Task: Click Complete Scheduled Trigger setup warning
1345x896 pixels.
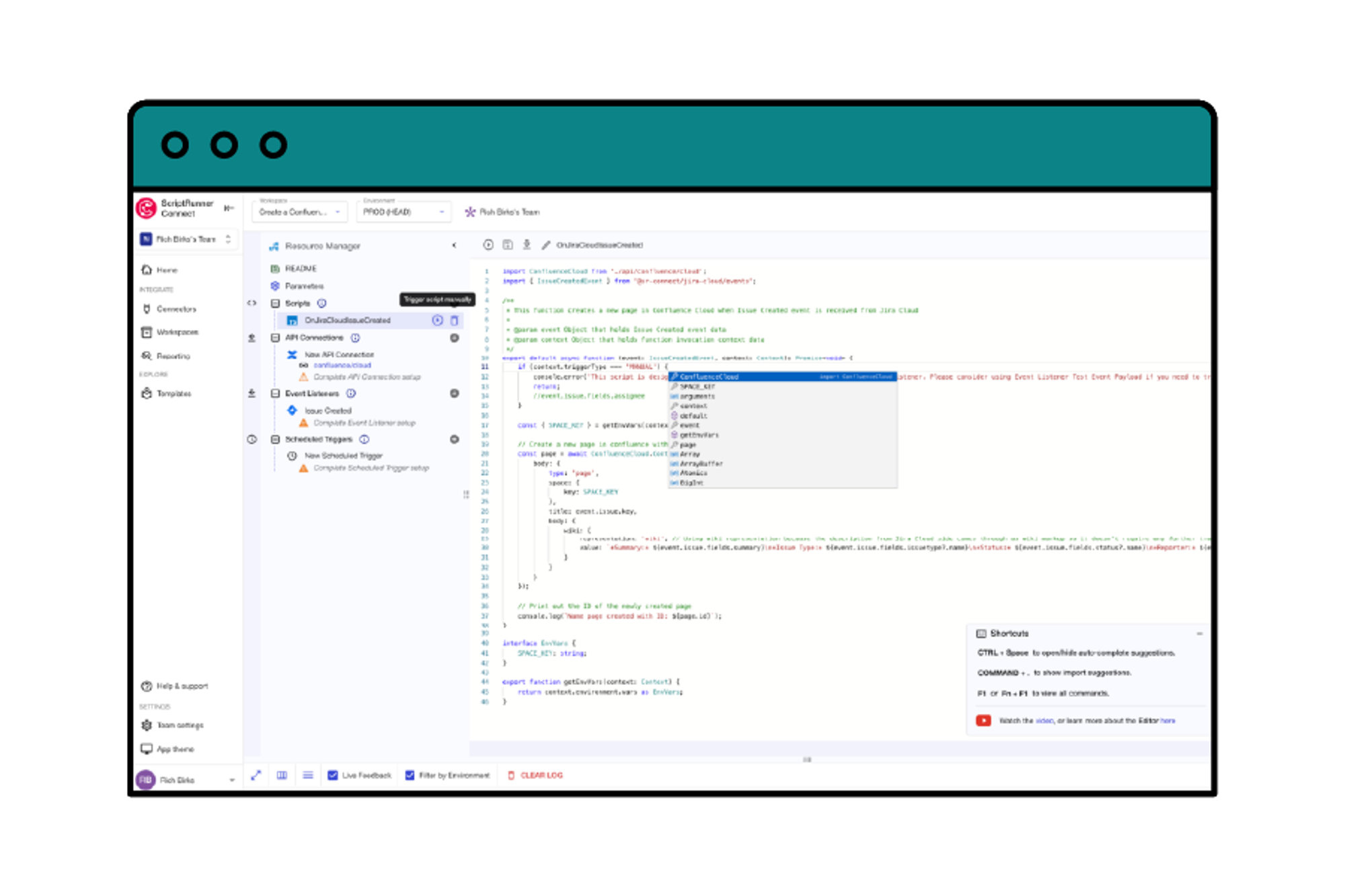Action: (371, 469)
